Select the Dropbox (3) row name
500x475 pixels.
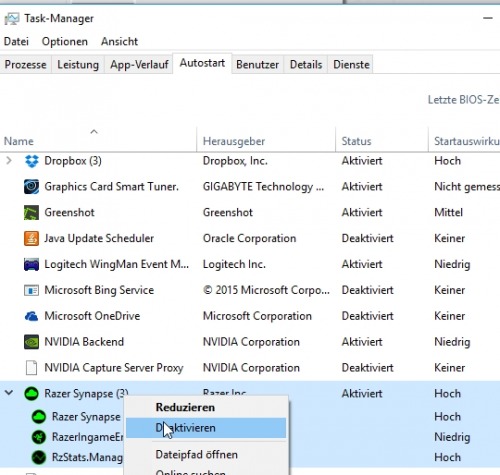pyautogui.click(x=73, y=161)
